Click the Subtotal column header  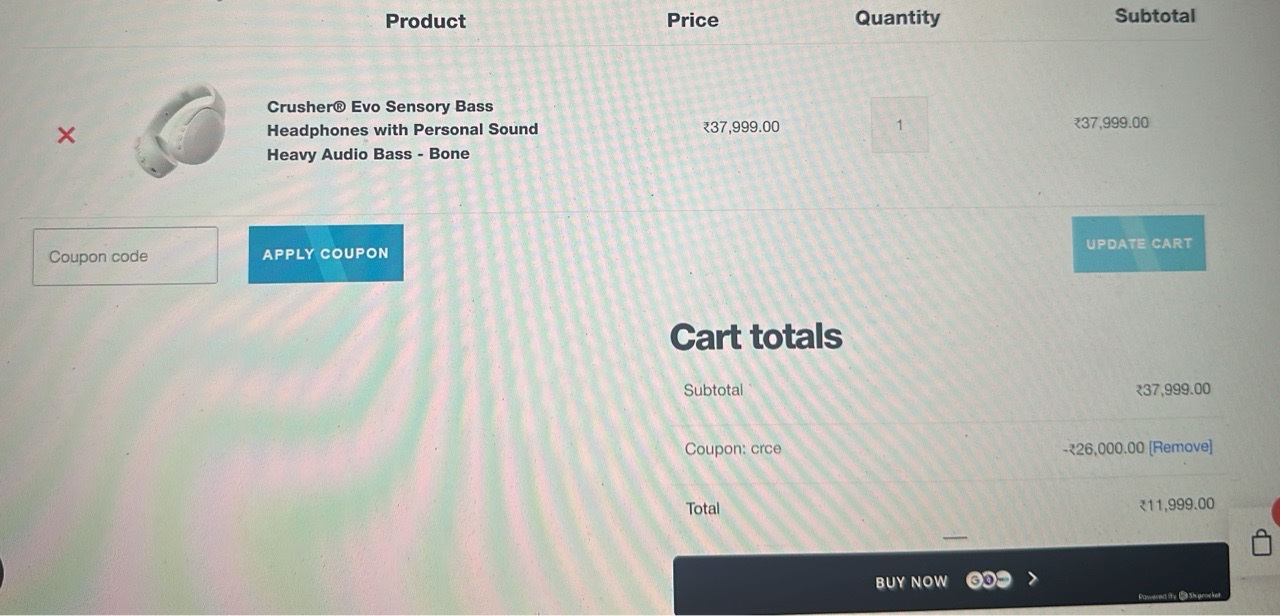1155,16
